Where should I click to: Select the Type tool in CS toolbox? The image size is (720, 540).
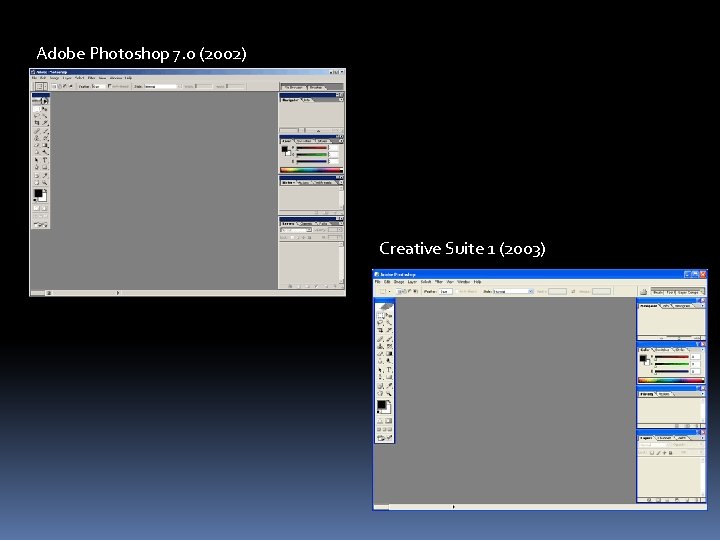(389, 370)
